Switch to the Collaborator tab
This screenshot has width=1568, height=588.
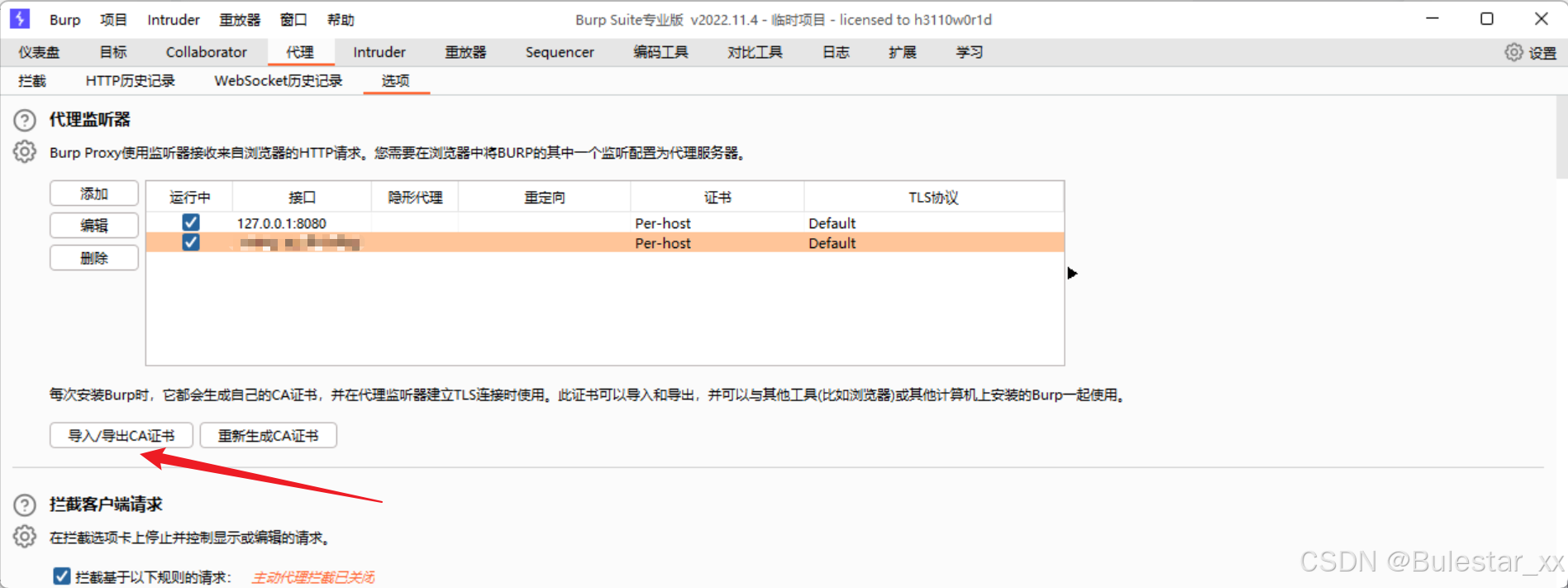(207, 52)
